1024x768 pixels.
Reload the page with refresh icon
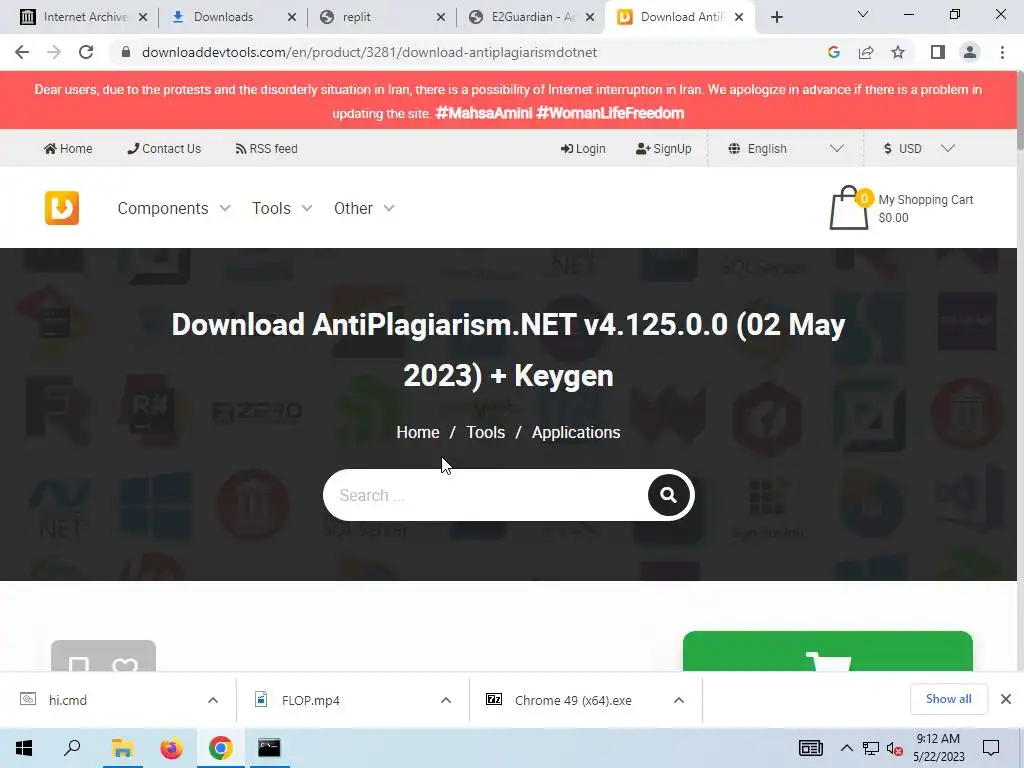tap(86, 52)
